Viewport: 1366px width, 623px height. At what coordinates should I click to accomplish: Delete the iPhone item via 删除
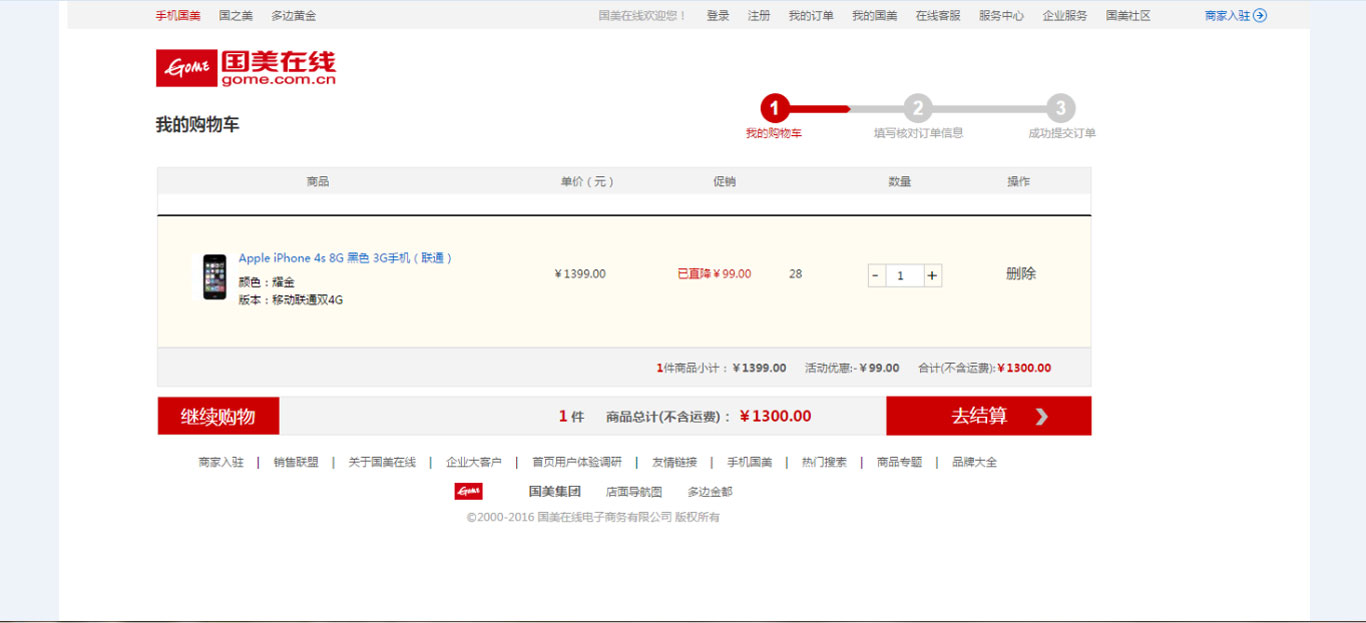pyautogui.click(x=1021, y=273)
